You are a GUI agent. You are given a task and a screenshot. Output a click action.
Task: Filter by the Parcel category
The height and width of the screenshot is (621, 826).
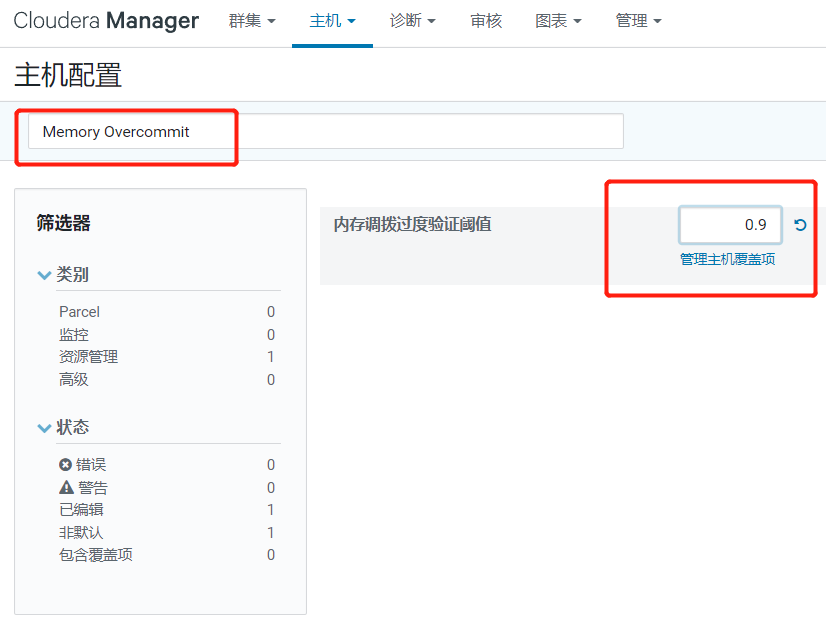coord(79,311)
